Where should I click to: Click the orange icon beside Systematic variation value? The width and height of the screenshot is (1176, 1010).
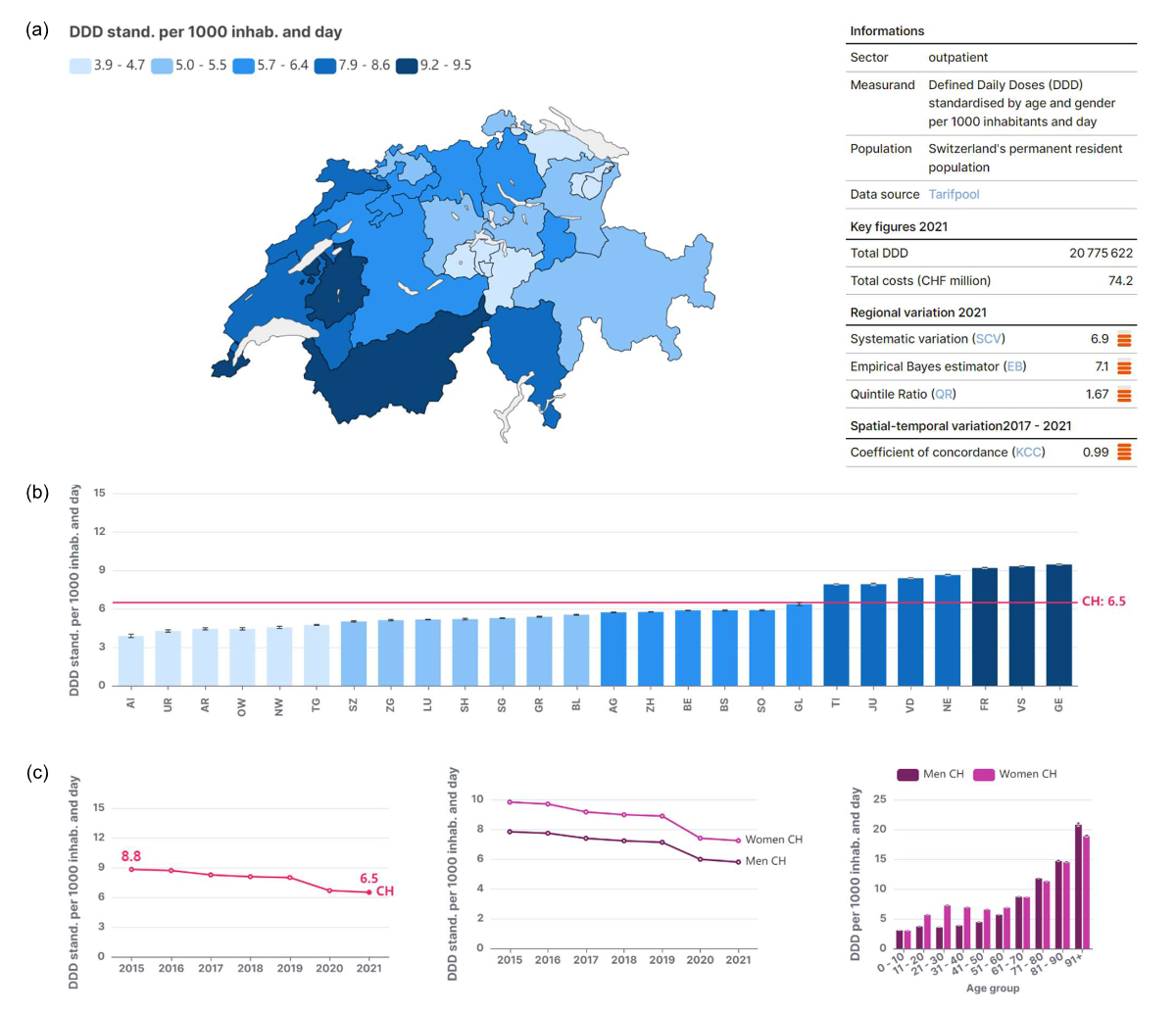[x=1124, y=340]
